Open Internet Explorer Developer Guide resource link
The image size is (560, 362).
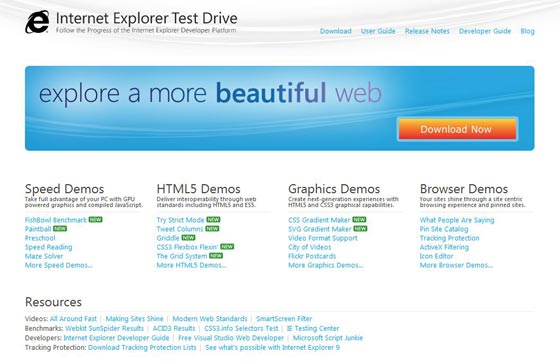pyautogui.click(x=116, y=338)
